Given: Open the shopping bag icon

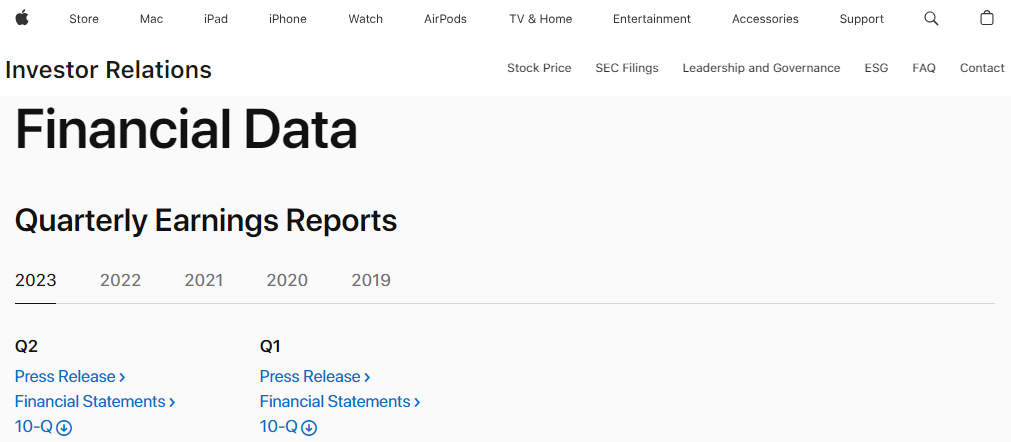Looking at the screenshot, I should pyautogui.click(x=986, y=18).
